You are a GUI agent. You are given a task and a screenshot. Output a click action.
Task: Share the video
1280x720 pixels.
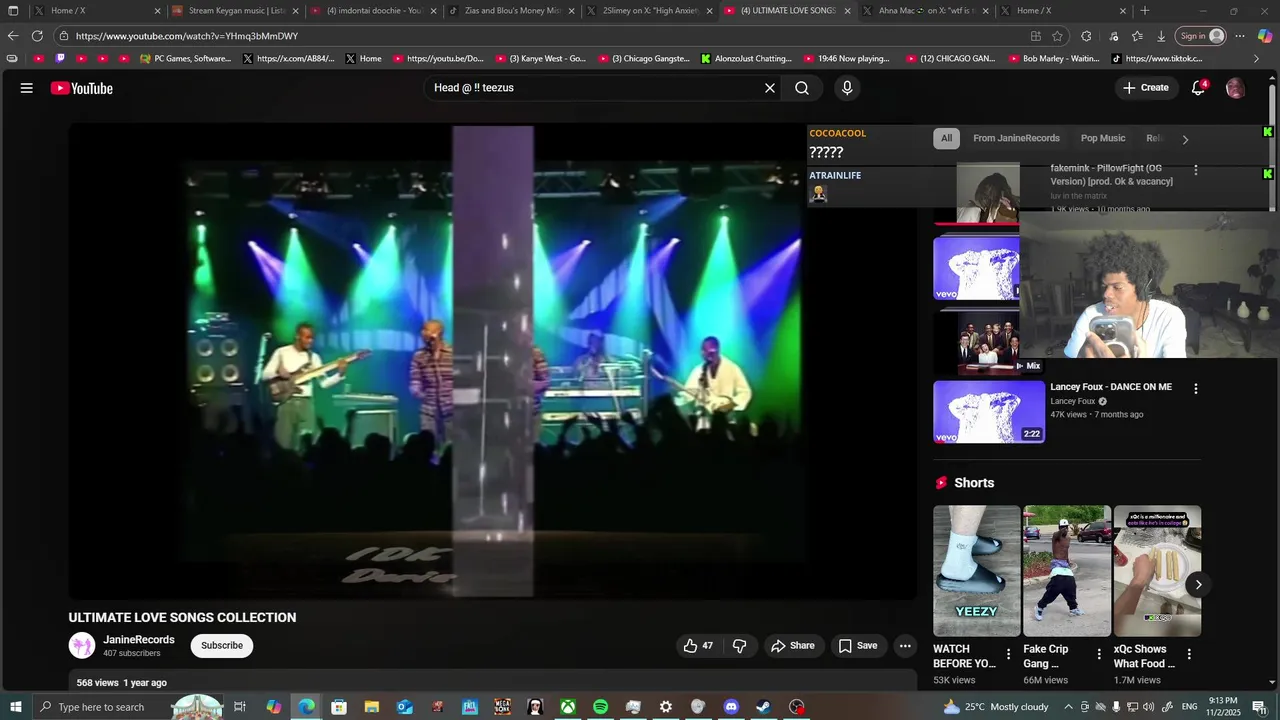pos(793,646)
